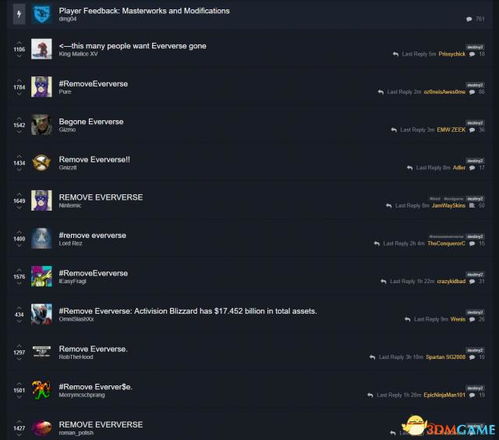Screen dimensions: 499x440
Task: Click the pinned lightning bolt icon
Action: (19, 14)
